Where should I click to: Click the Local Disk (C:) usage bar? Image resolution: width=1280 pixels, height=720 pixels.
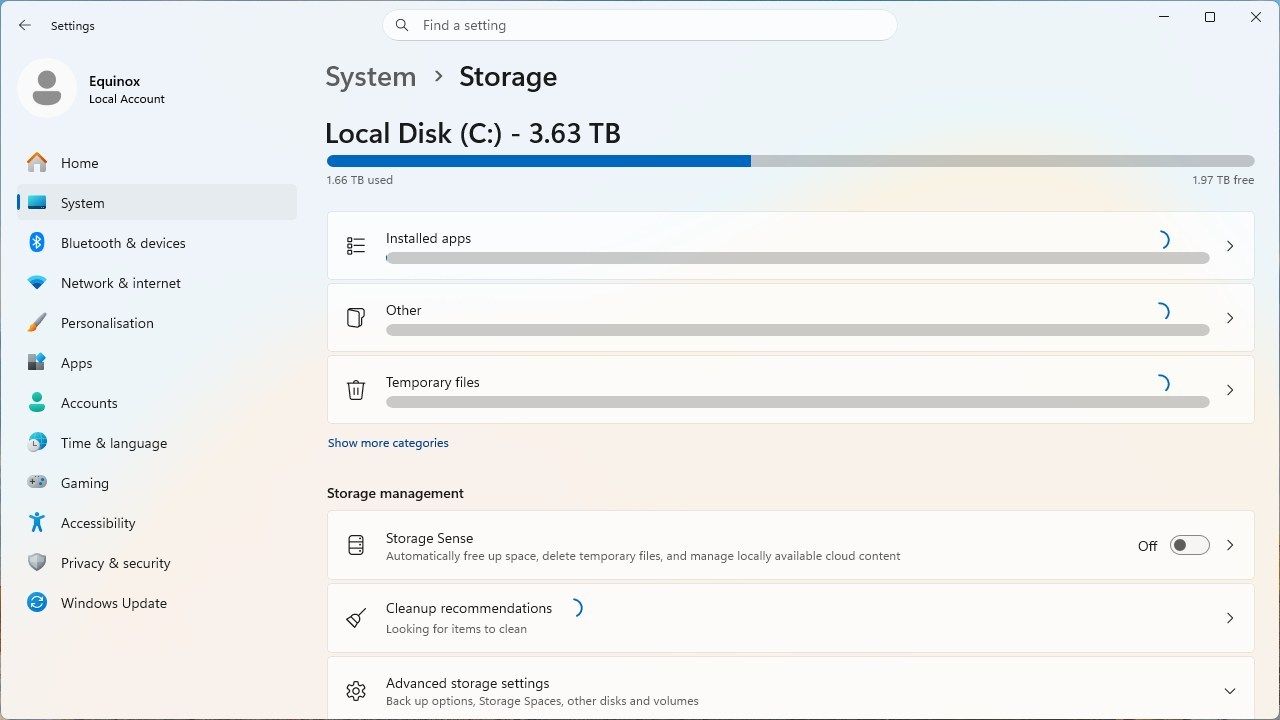pos(790,161)
